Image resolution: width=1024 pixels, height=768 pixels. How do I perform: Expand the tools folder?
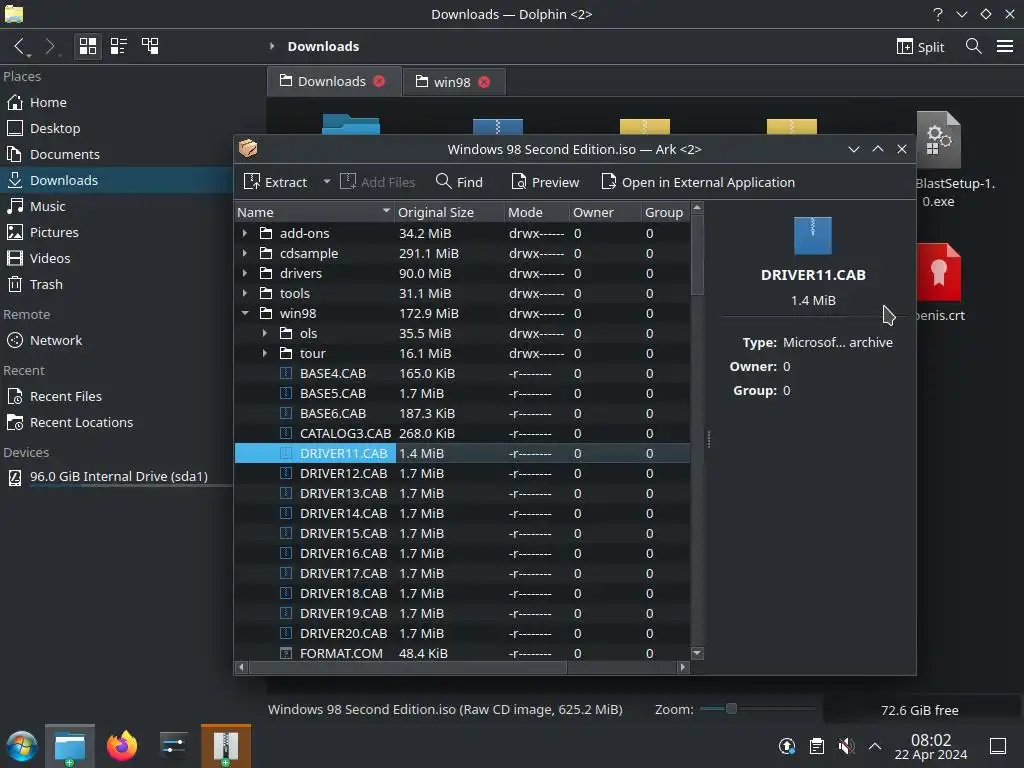245,293
